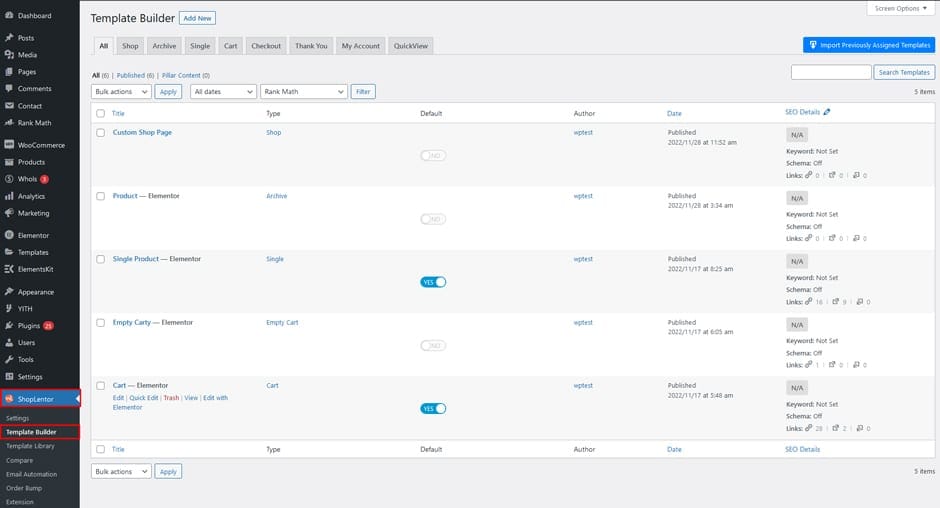Check the checkbox for Empty Carty row
The image size is (940, 508).
click(x=100, y=323)
